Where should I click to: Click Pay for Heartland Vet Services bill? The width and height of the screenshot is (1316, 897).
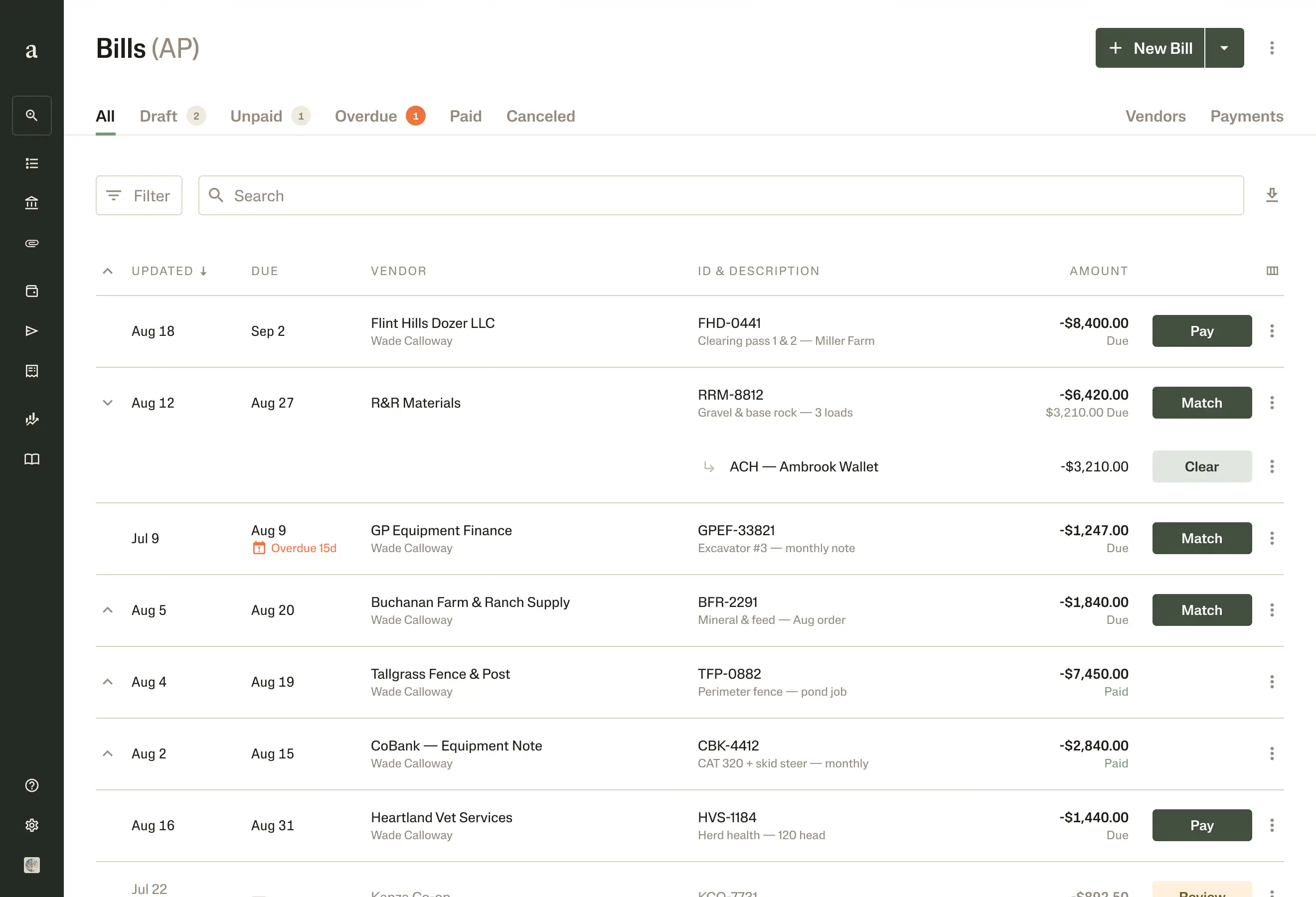[x=1202, y=825]
